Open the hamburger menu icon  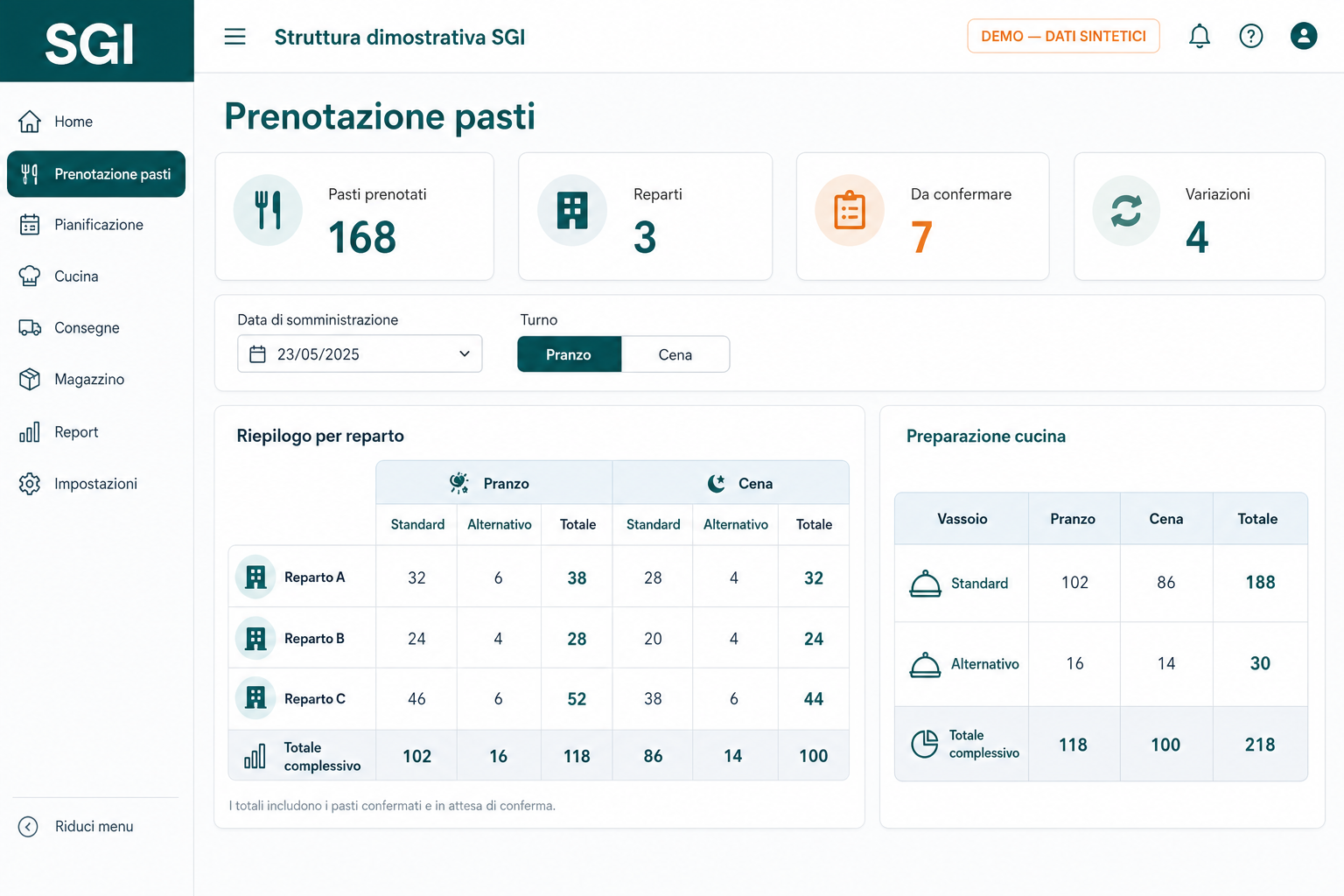click(234, 37)
